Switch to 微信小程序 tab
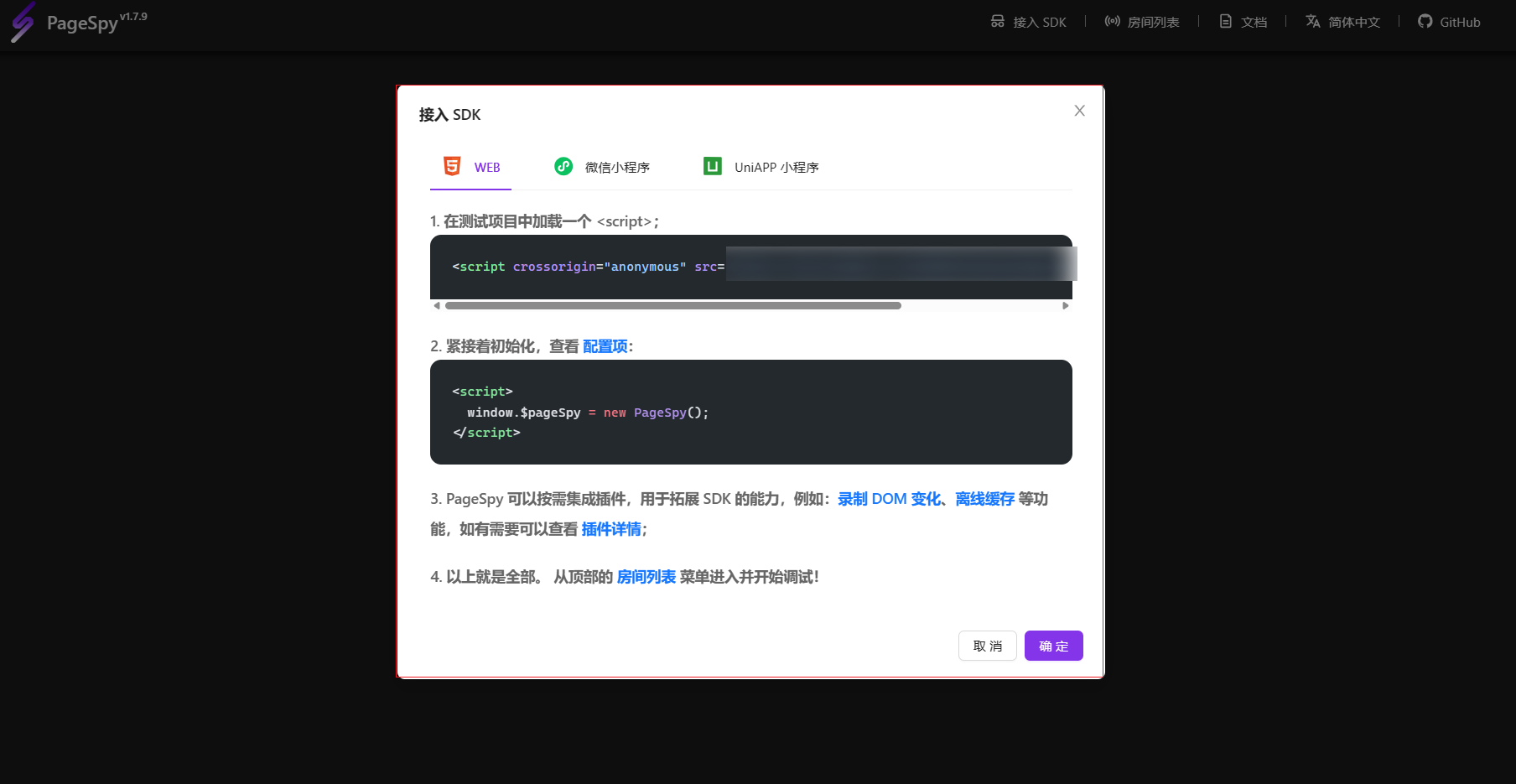The image size is (1516, 784). 602,167
